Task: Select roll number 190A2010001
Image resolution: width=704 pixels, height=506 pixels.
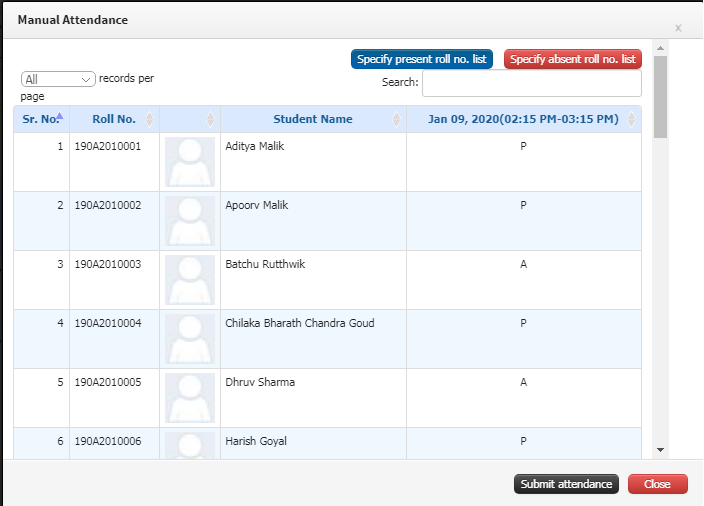Action: pyautogui.click(x=108, y=146)
